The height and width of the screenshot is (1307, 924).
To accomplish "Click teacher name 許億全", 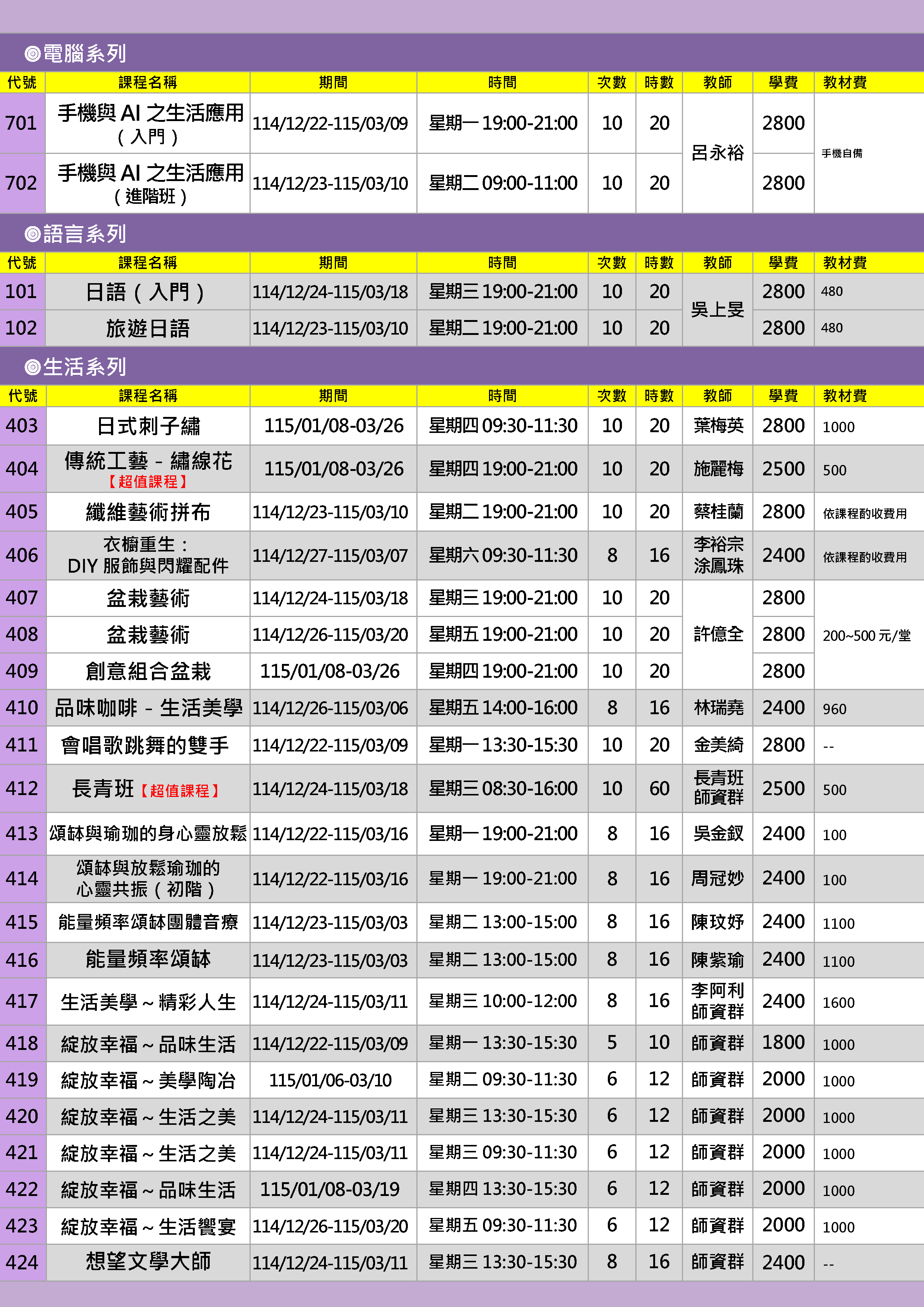I will (x=718, y=634).
